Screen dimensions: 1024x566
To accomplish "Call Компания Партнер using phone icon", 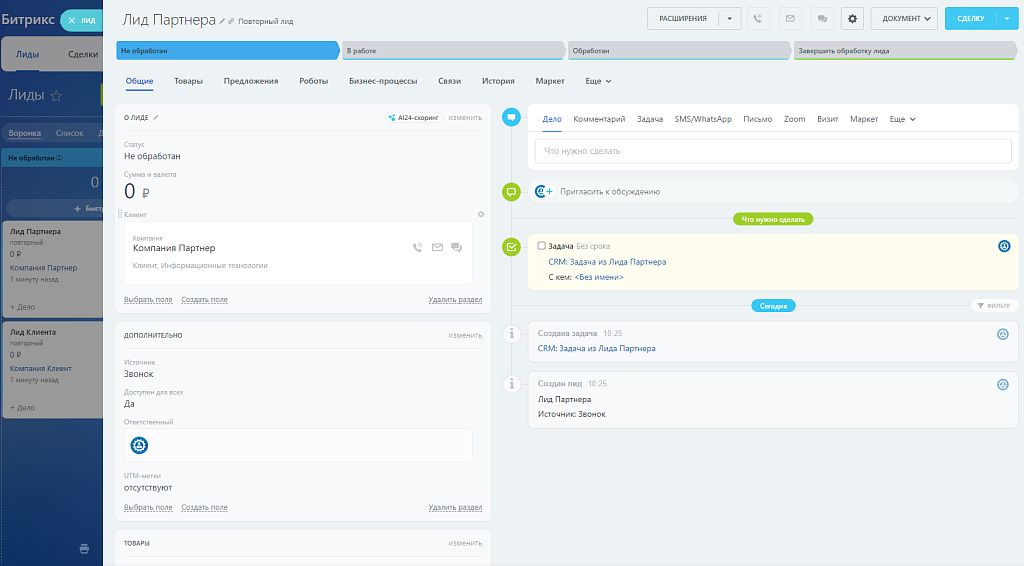I will click(417, 248).
